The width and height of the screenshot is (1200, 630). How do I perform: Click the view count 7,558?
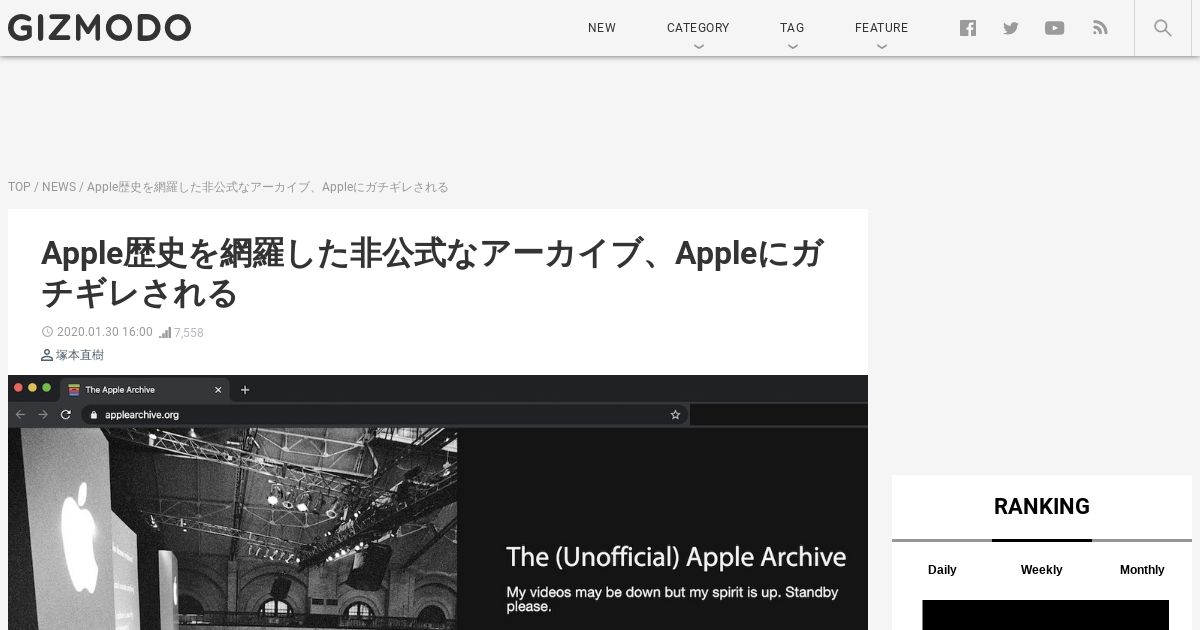(189, 333)
